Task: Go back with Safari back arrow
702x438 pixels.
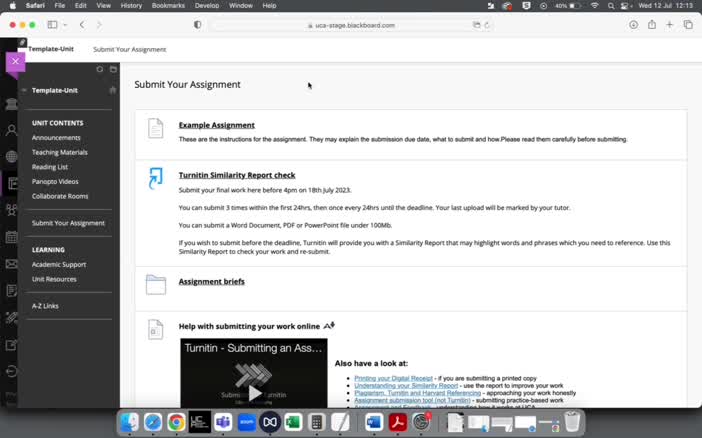Action: [82, 25]
